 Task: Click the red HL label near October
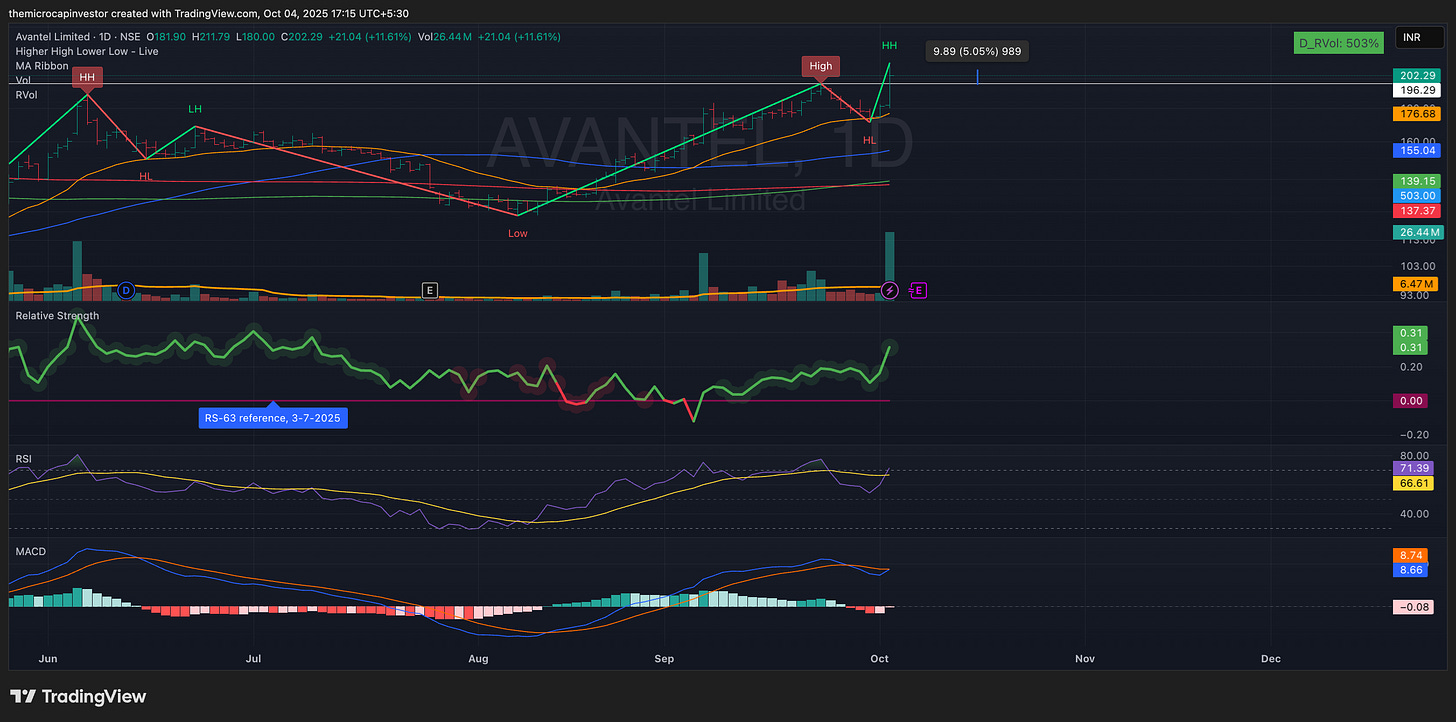[x=870, y=140]
